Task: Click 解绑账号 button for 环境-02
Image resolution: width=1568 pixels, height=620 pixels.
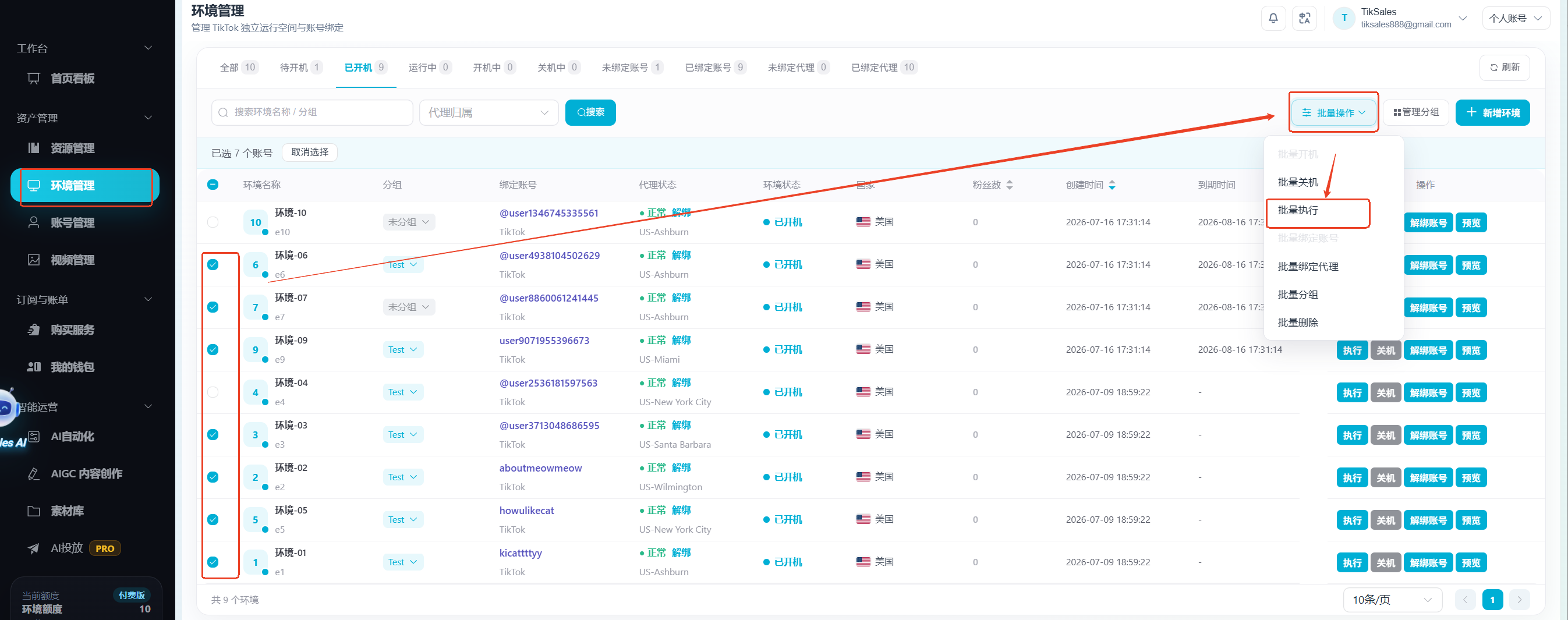Action: 1428,478
